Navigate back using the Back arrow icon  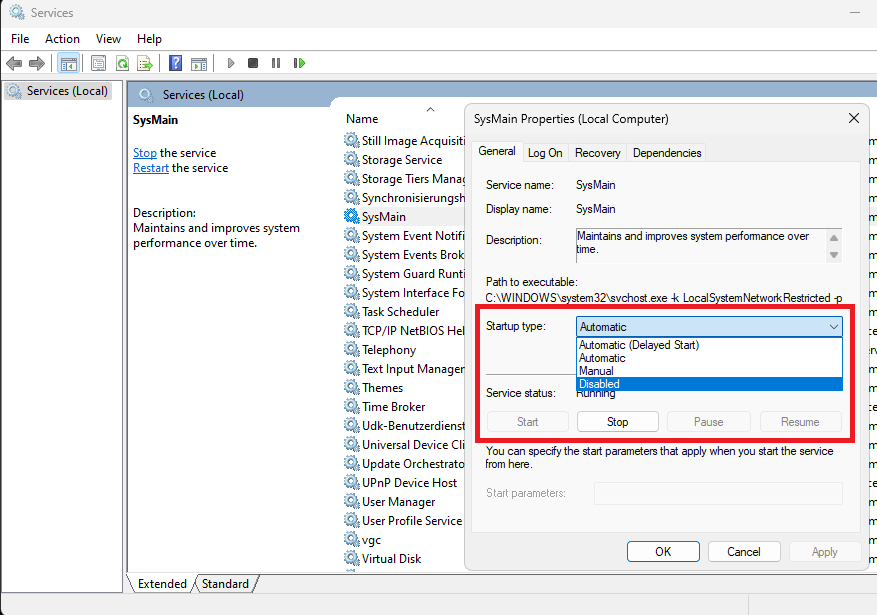pyautogui.click(x=14, y=63)
